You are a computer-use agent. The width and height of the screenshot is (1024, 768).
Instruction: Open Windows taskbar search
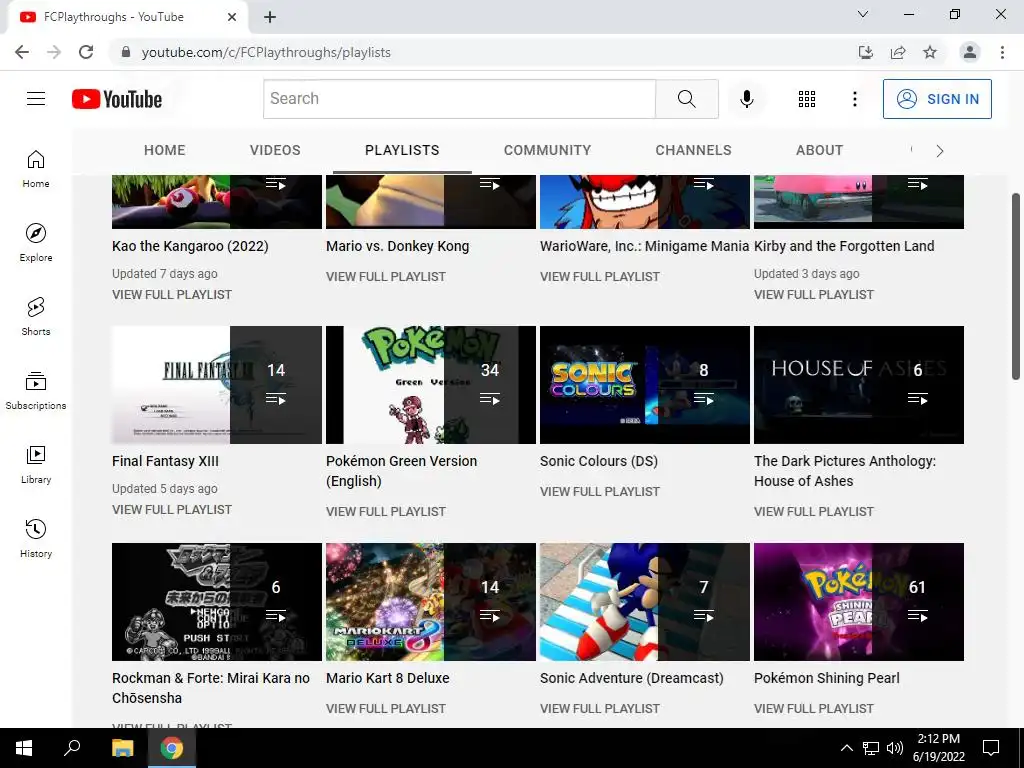(72, 748)
